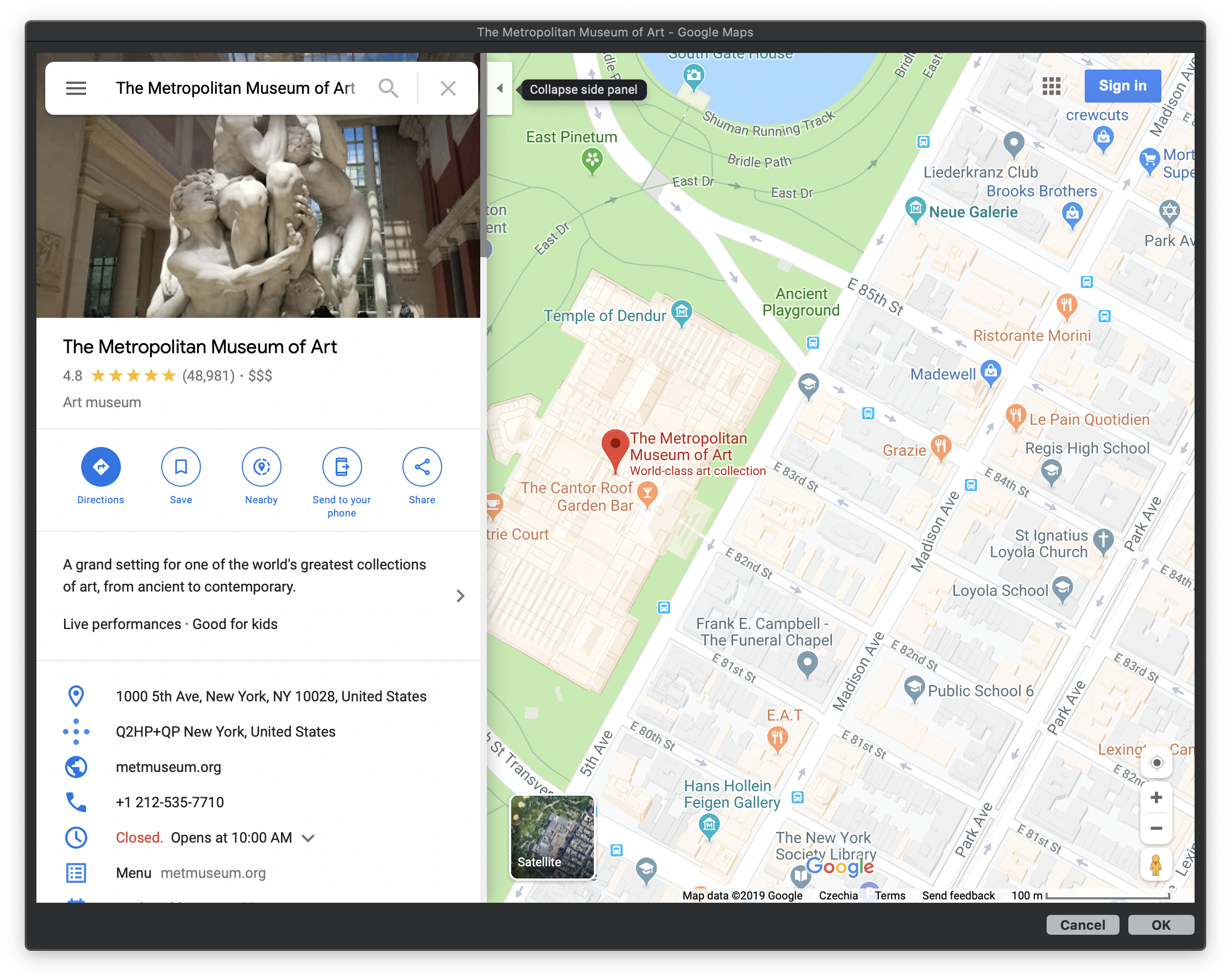Click the Directions icon button
The height and width of the screenshot is (980, 1231).
[100, 466]
